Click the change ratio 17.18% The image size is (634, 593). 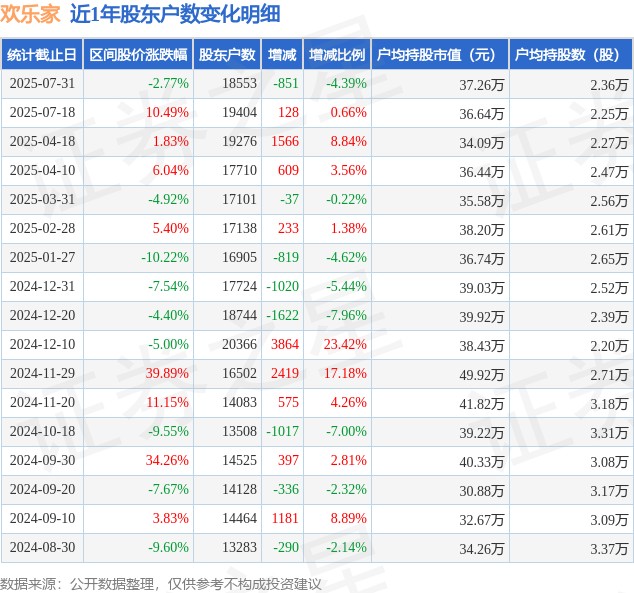point(345,374)
